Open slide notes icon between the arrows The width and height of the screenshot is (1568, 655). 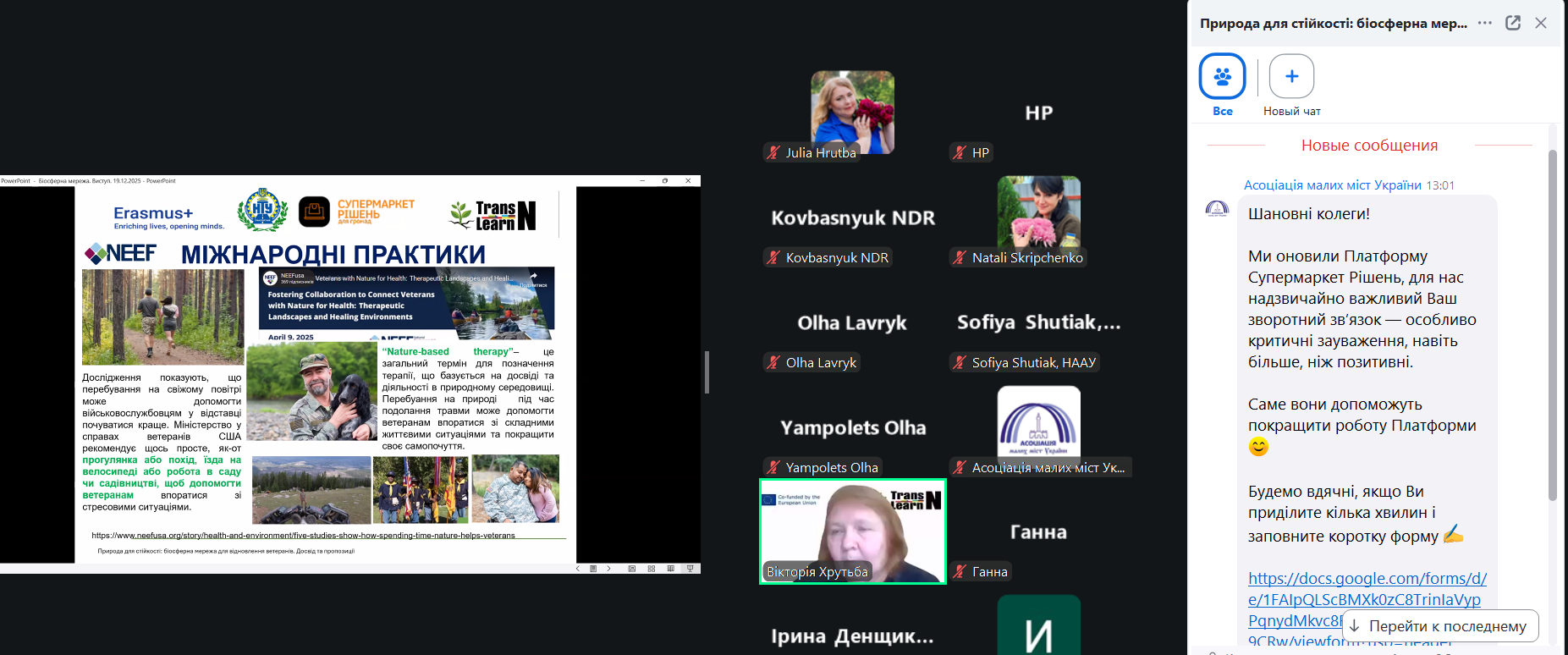[593, 569]
